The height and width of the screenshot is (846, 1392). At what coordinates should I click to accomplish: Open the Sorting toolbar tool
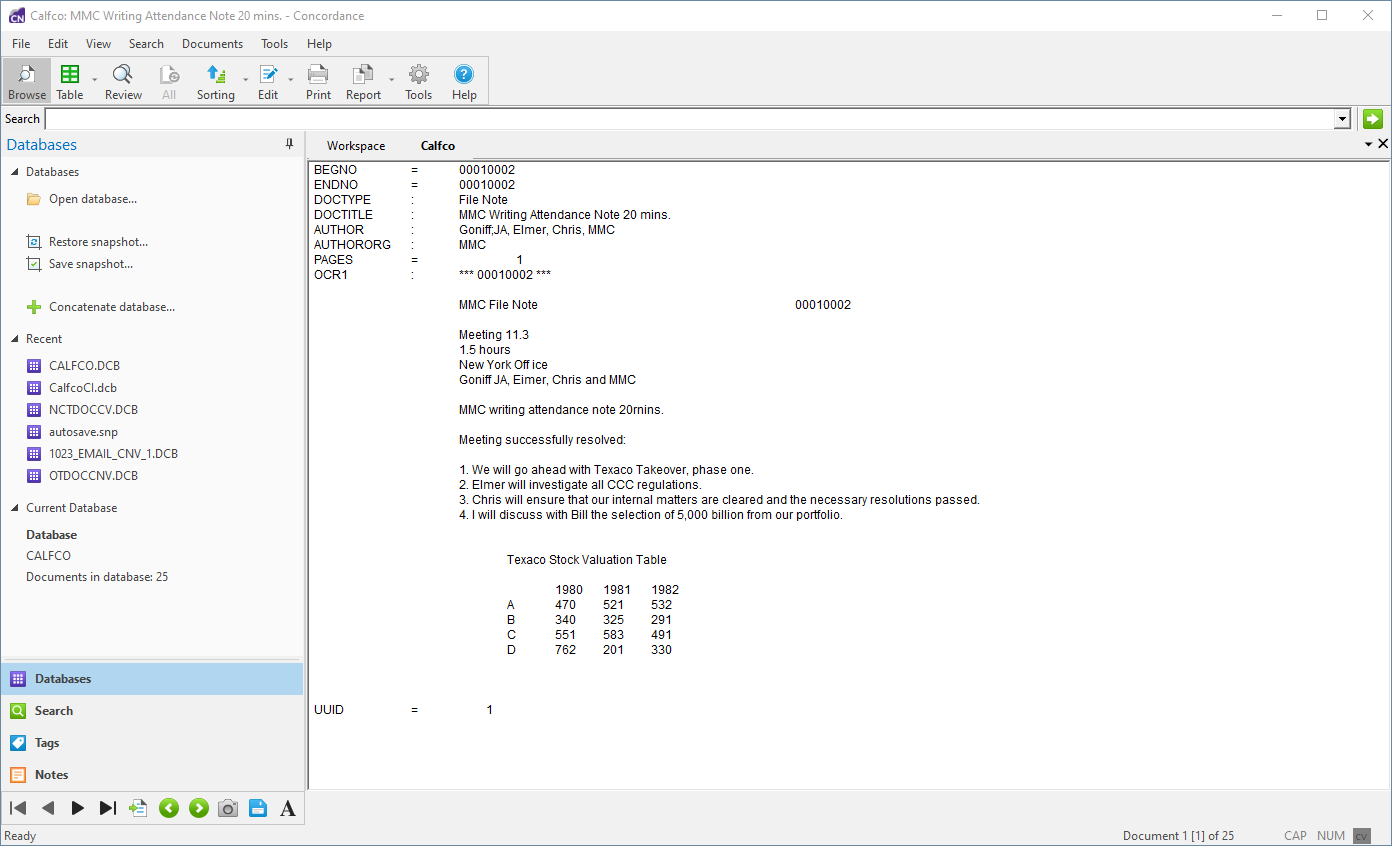point(215,81)
